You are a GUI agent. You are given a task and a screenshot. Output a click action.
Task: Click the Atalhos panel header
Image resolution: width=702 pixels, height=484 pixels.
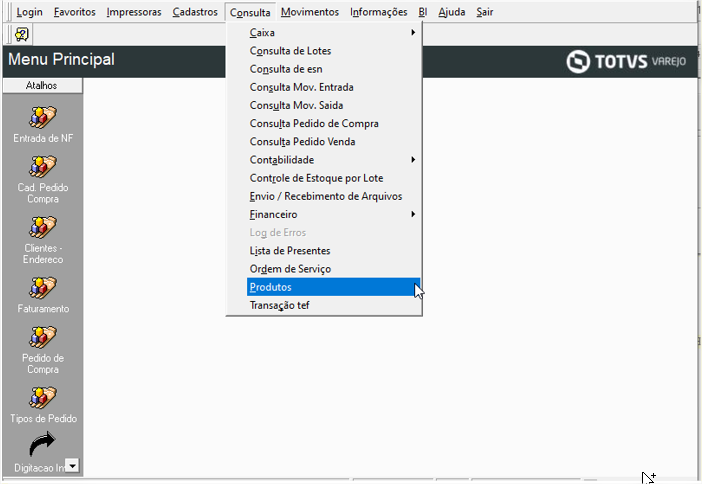point(43,86)
